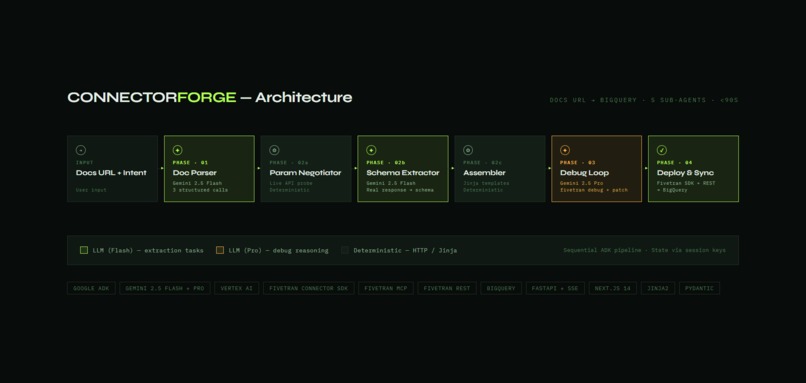806x383 pixels.
Task: Click the JINJA2 tag
Action: click(658, 288)
